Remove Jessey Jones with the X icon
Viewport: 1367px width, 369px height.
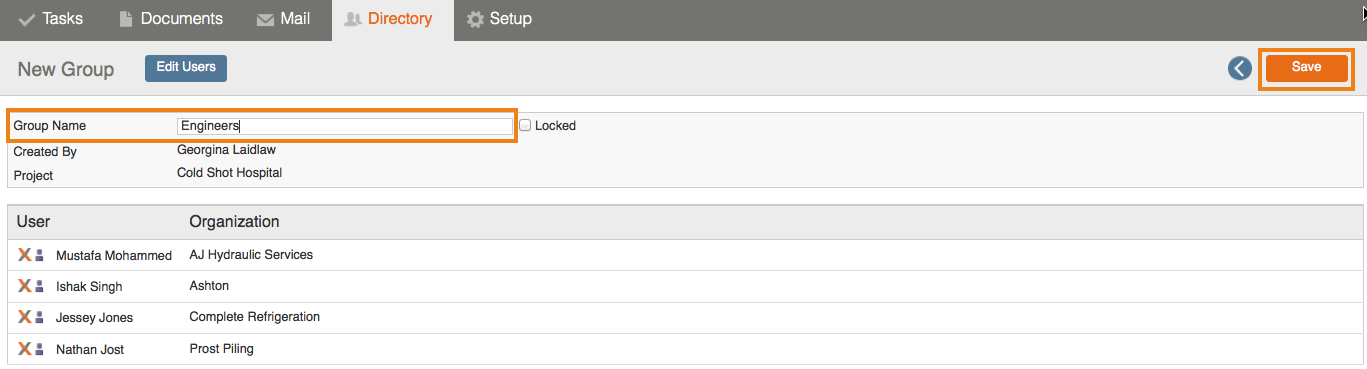[x=25, y=317]
